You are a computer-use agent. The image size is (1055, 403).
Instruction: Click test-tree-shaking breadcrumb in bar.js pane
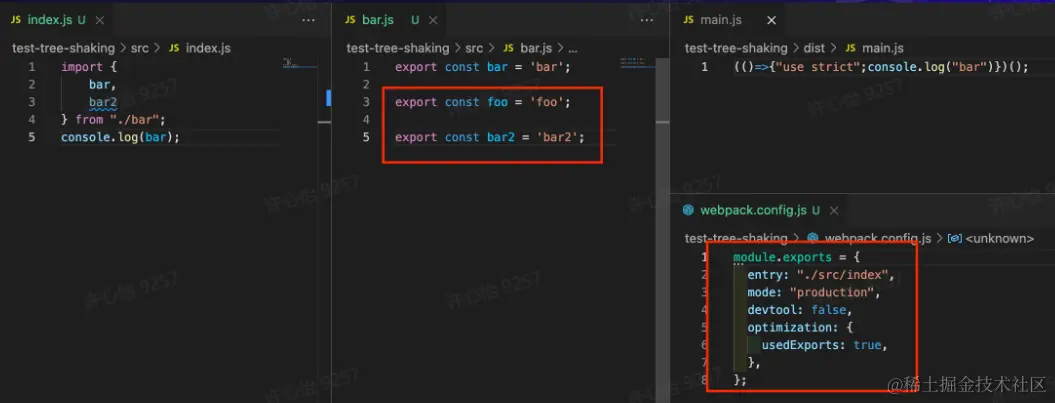pos(398,48)
